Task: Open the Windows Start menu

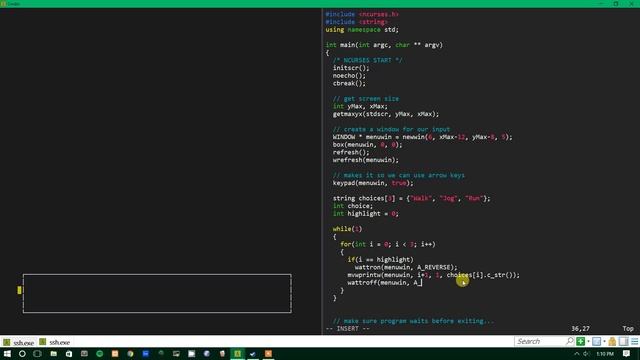Action: pos(7,353)
